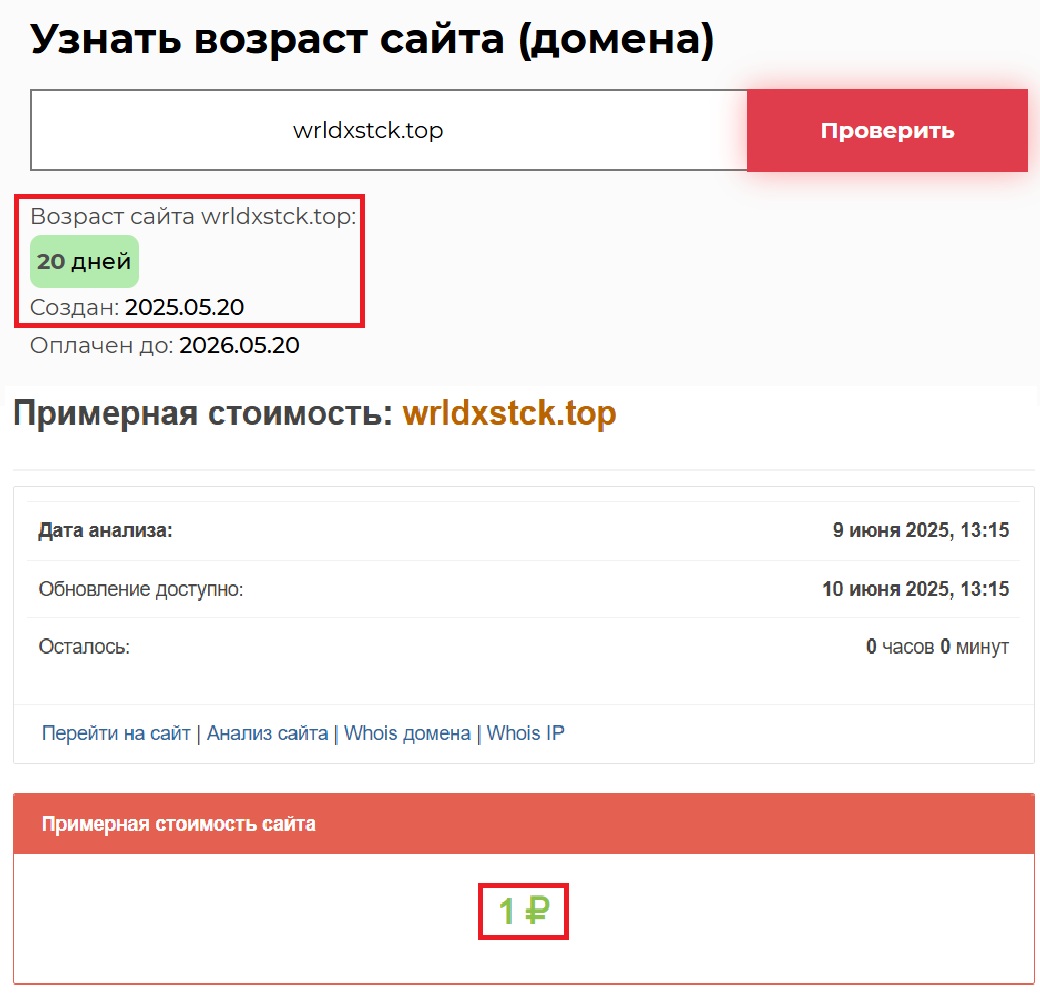Click the Дата анализа row label

tap(105, 531)
